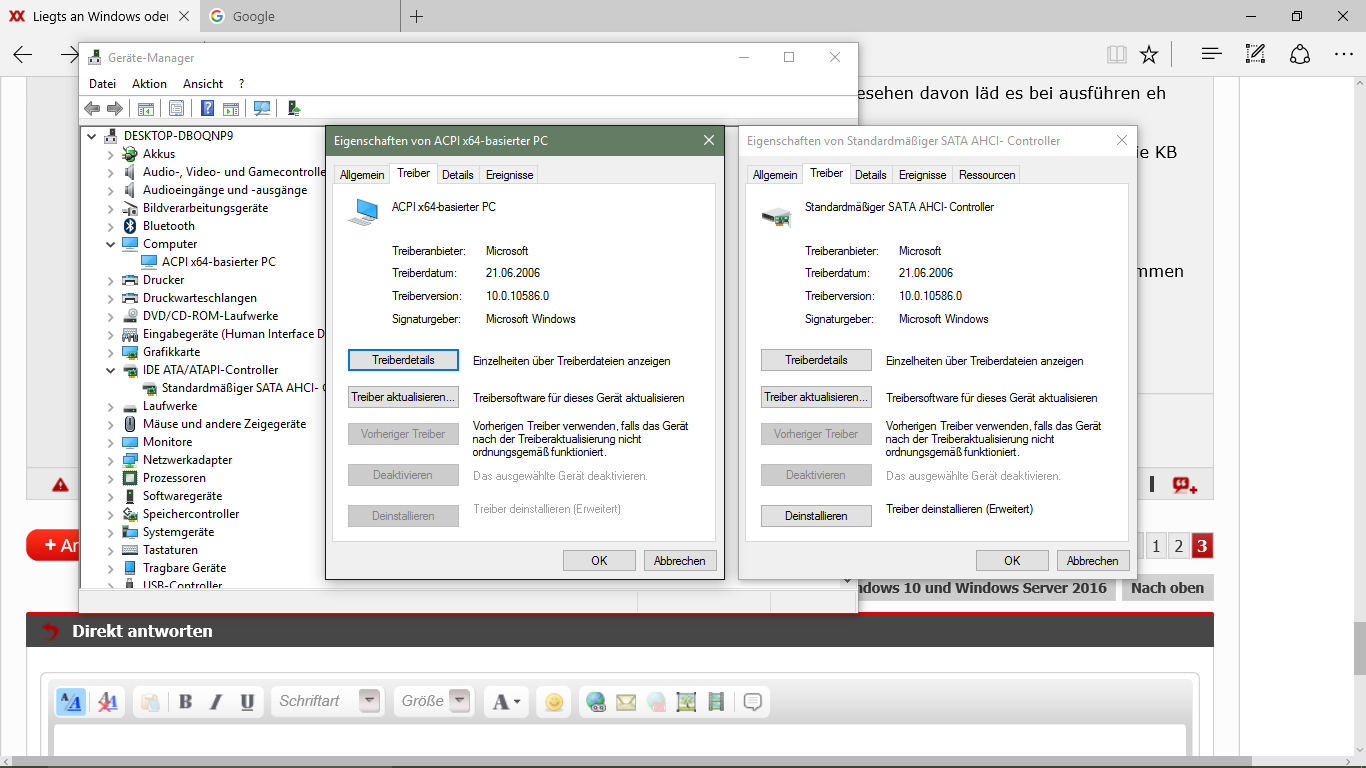Click the Back arrow in Geräte-Manager toolbar
1366x768 pixels.
pyautogui.click(x=92, y=108)
